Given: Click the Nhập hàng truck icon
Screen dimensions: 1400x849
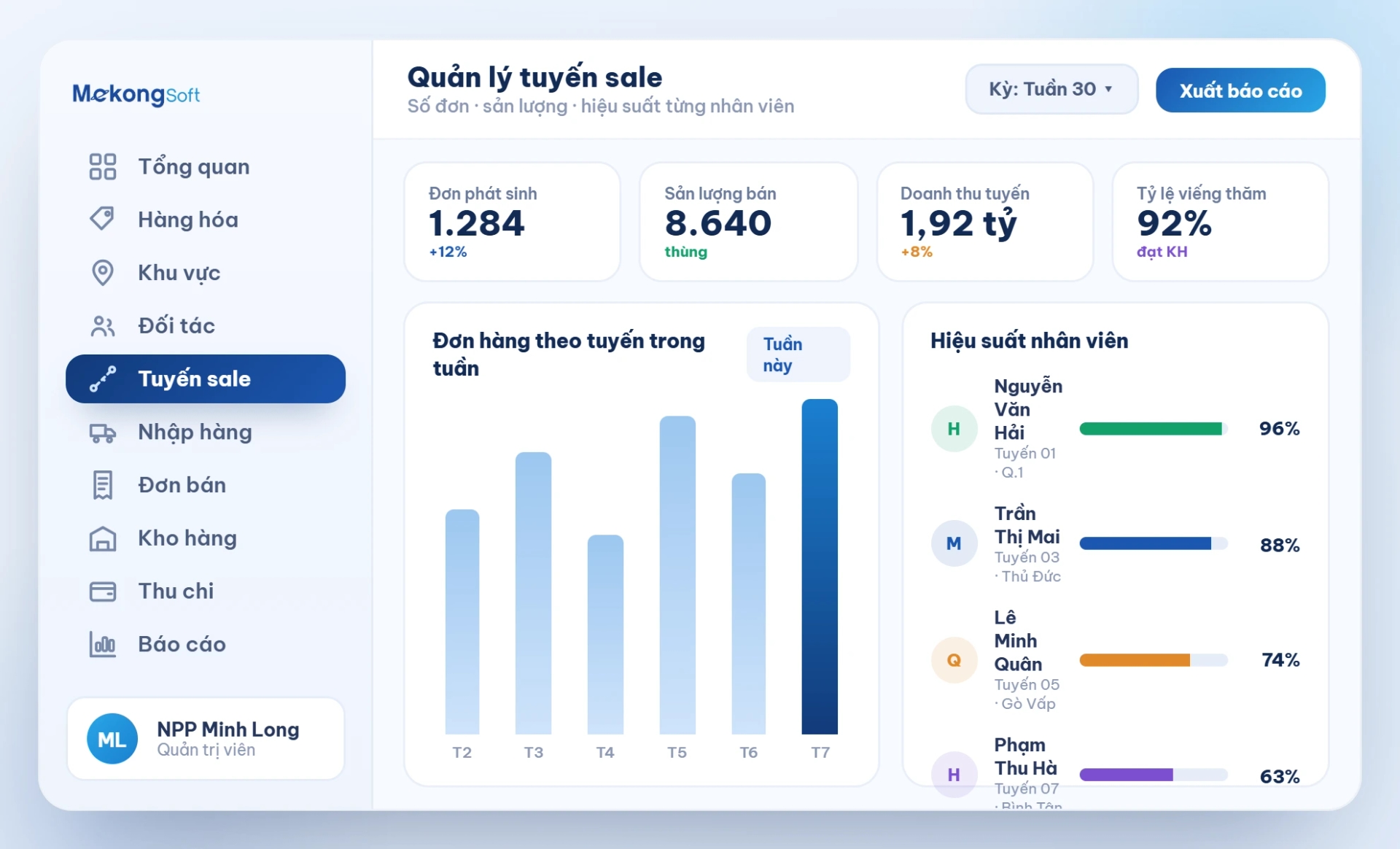Looking at the screenshot, I should (x=102, y=433).
